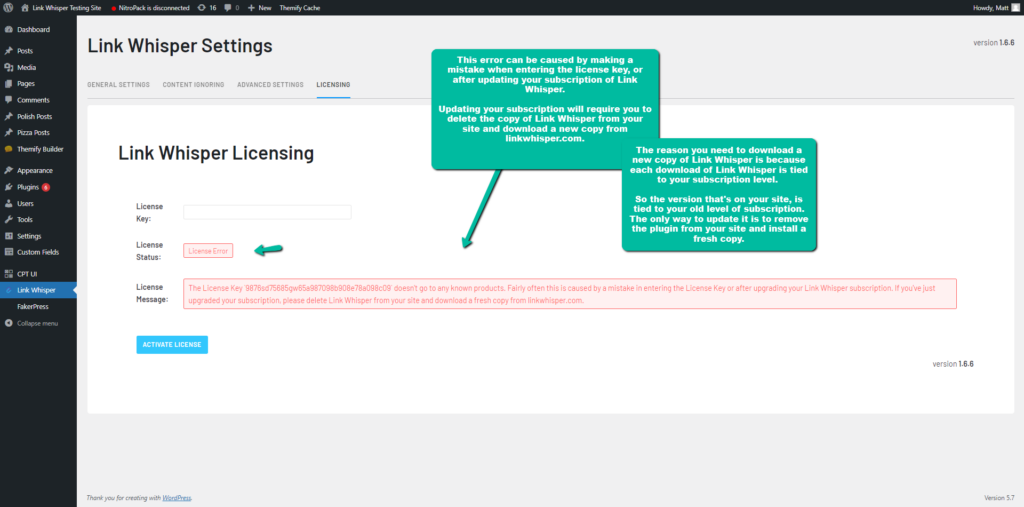Click the Appearance brush icon

pos(8,171)
